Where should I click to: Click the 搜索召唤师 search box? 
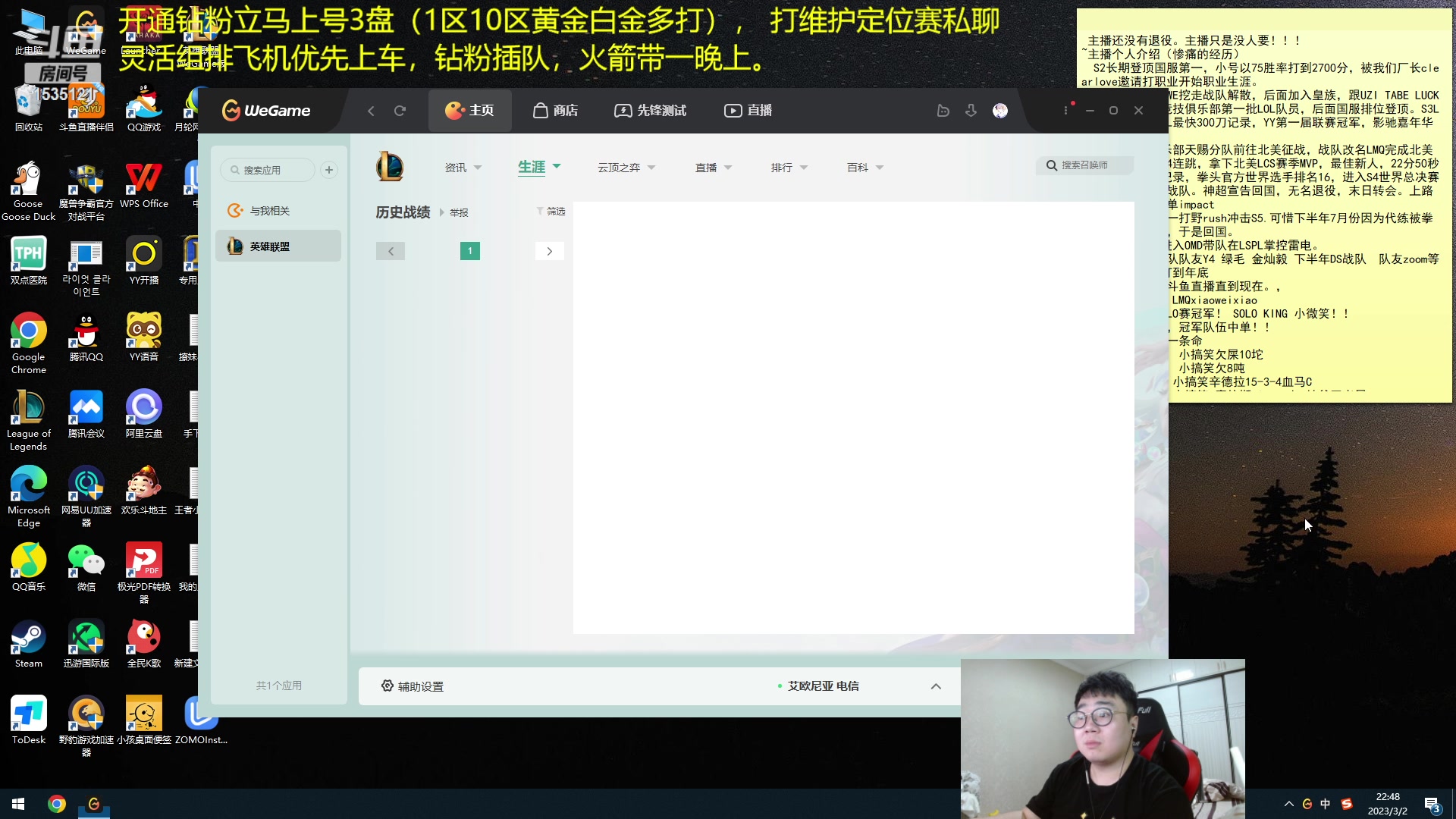[1085, 165]
